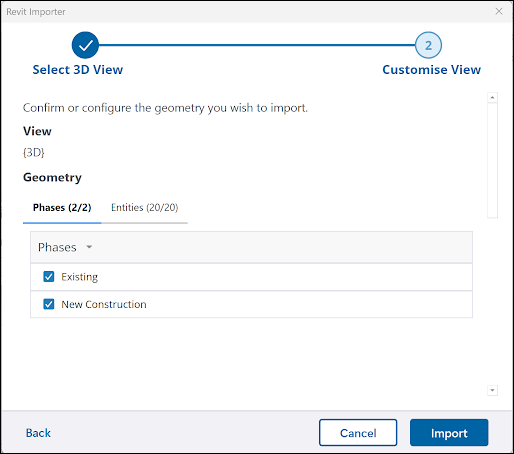Close the Revit Importer dialog

[499, 11]
